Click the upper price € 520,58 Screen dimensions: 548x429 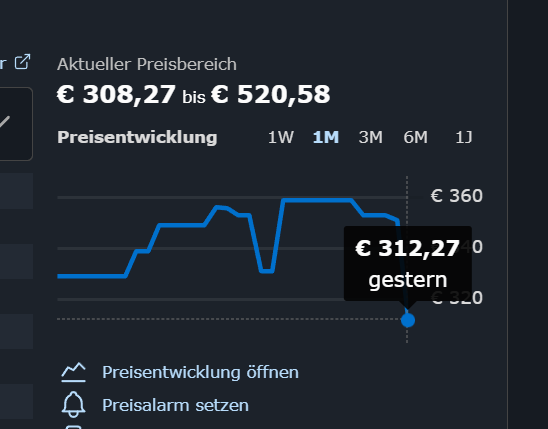(x=271, y=95)
